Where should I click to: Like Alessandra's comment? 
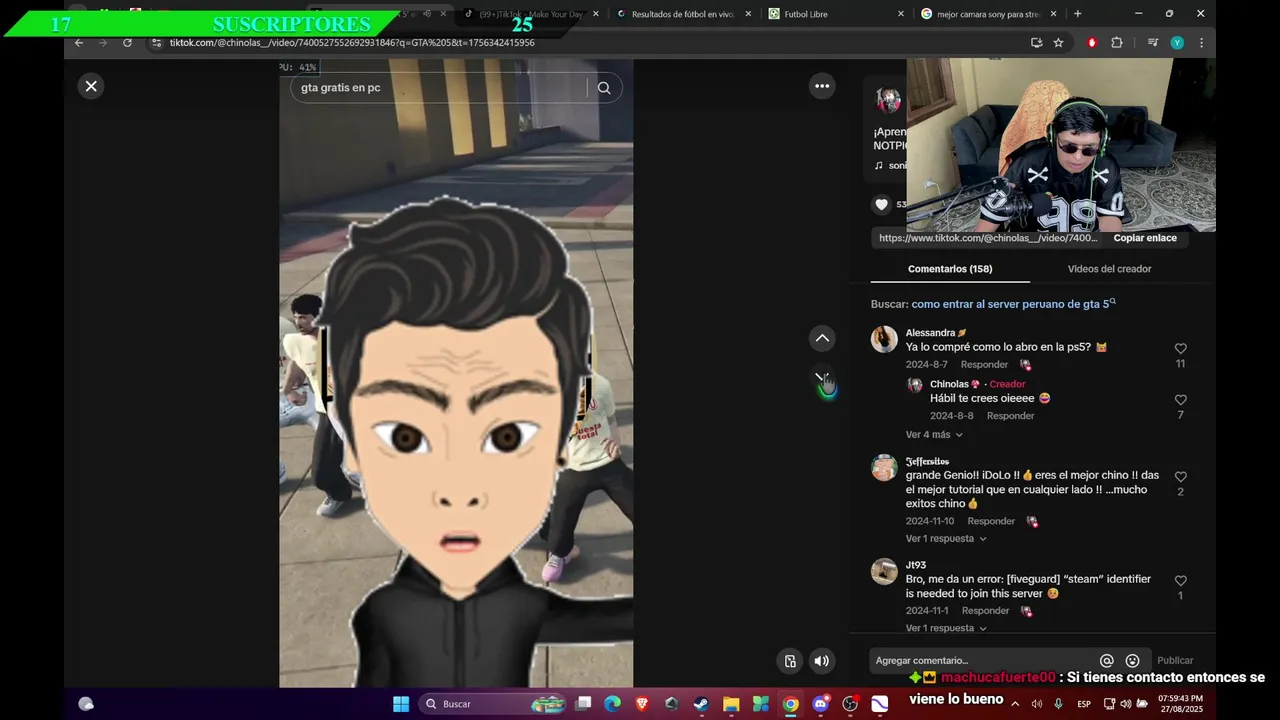[x=1180, y=349]
